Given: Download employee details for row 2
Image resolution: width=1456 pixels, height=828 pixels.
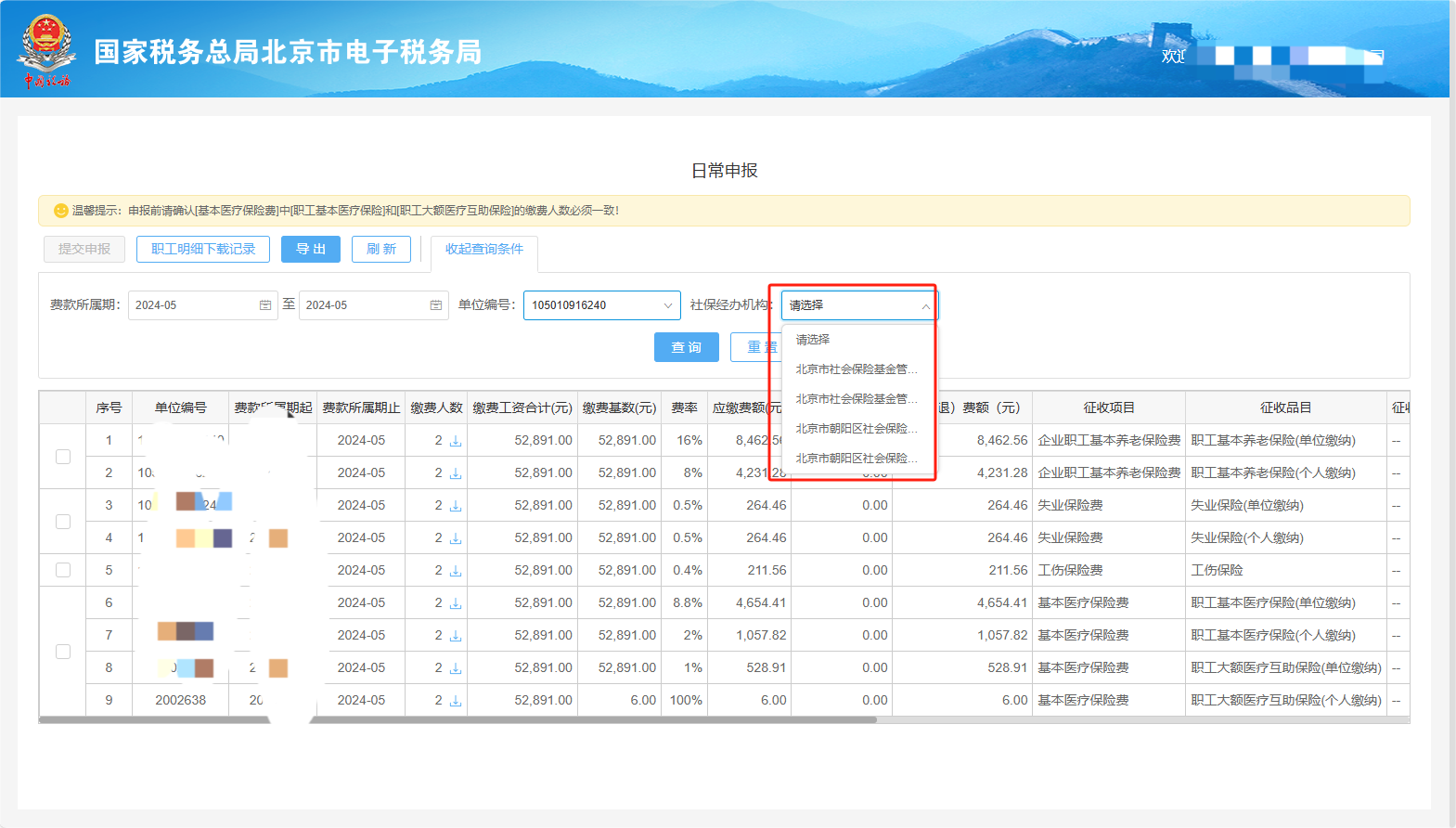Looking at the screenshot, I should point(456,473).
